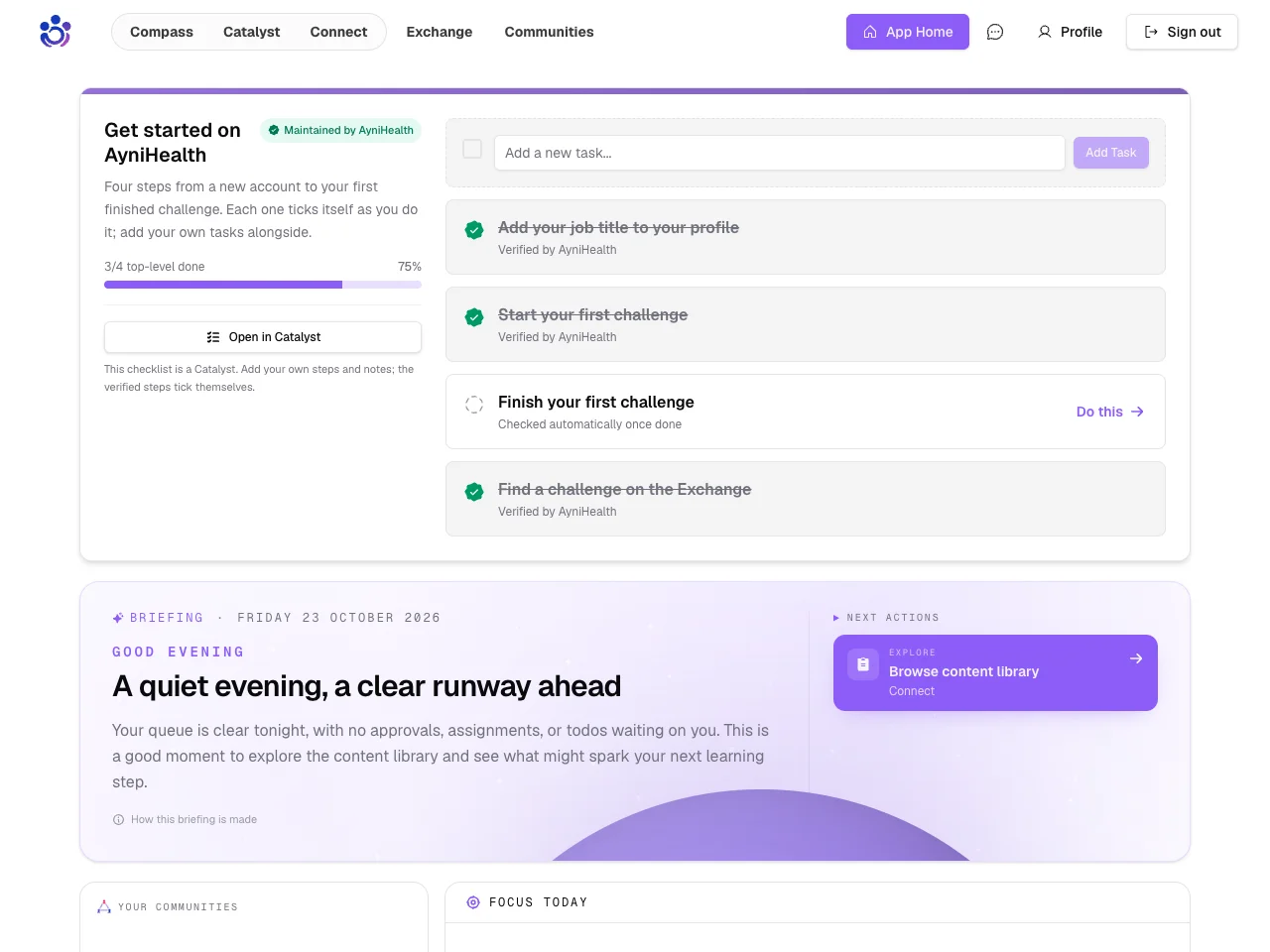1270x952 pixels.
Task: Uncheck 'Add your job title to your profile'
Action: [474, 230]
